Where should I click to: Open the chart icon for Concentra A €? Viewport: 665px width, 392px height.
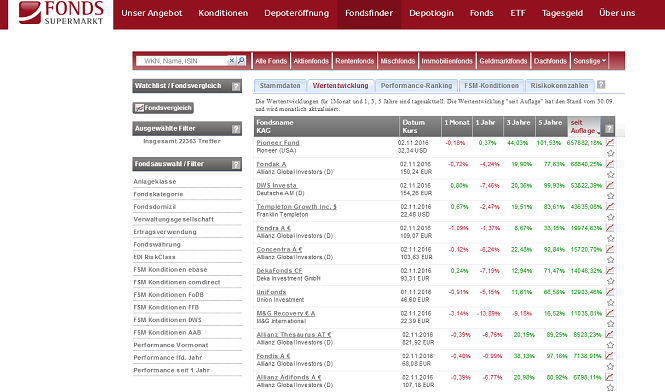pyautogui.click(x=610, y=249)
